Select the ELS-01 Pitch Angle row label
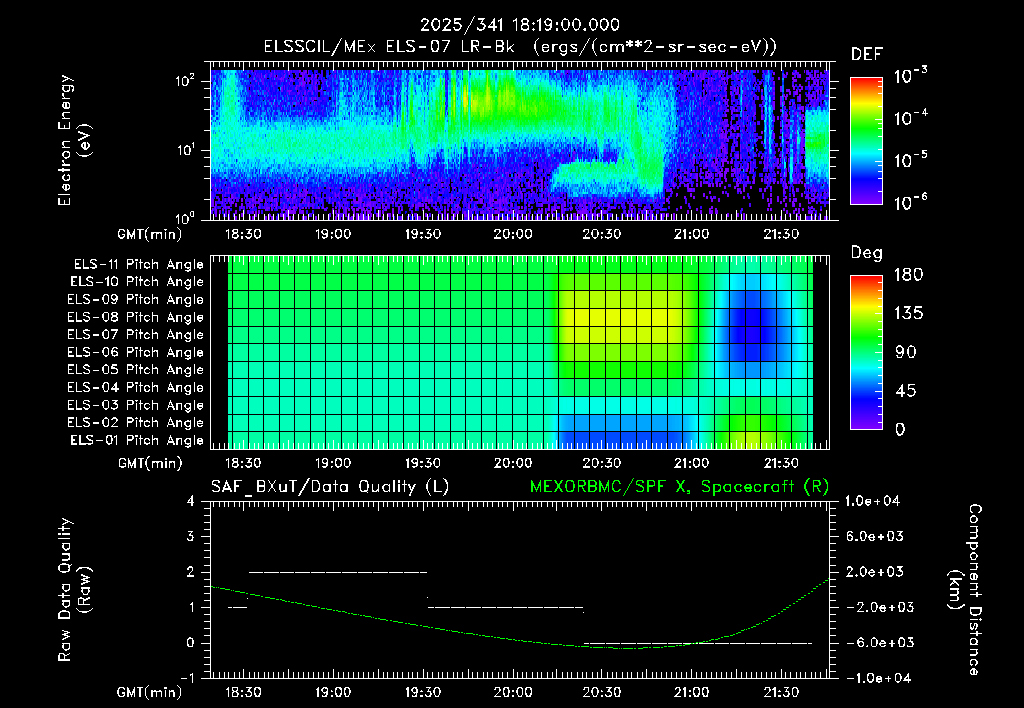 click(136, 440)
